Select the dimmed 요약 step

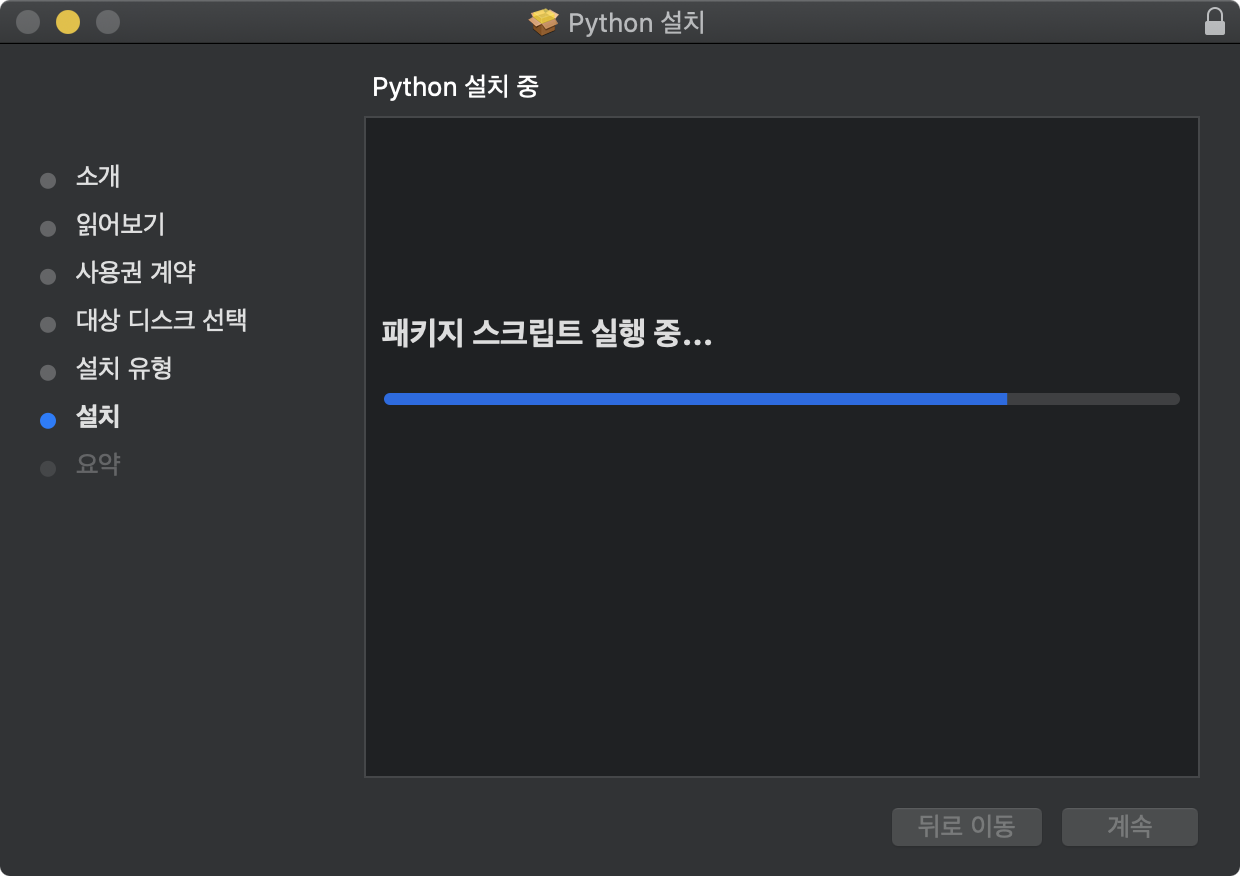point(98,465)
